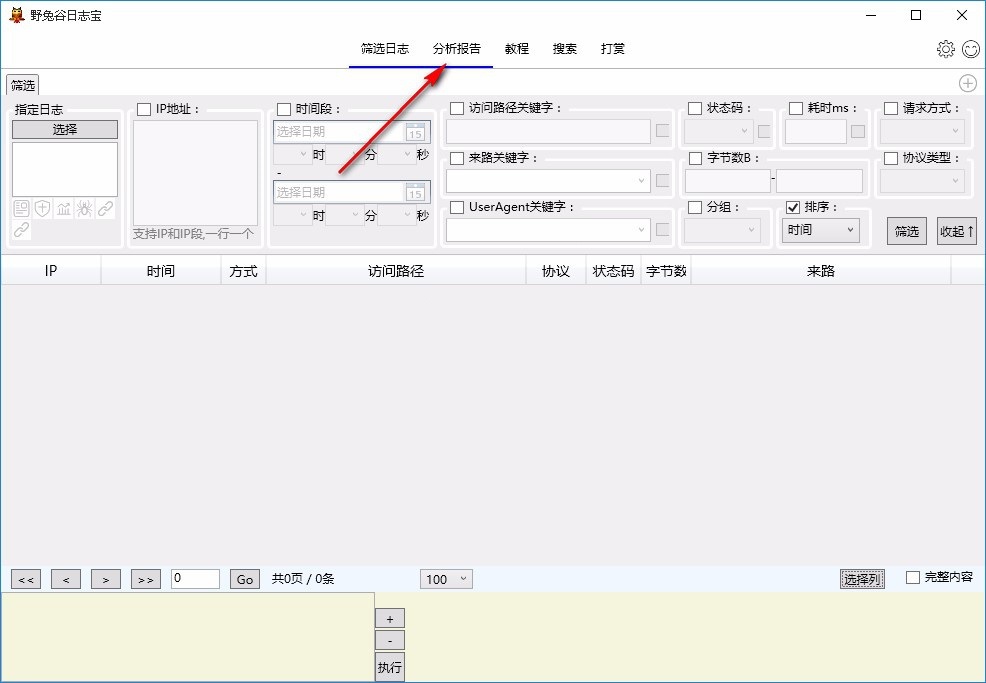The width and height of the screenshot is (986, 683).
Task: Open the 分组 dropdown
Action: tap(723, 230)
